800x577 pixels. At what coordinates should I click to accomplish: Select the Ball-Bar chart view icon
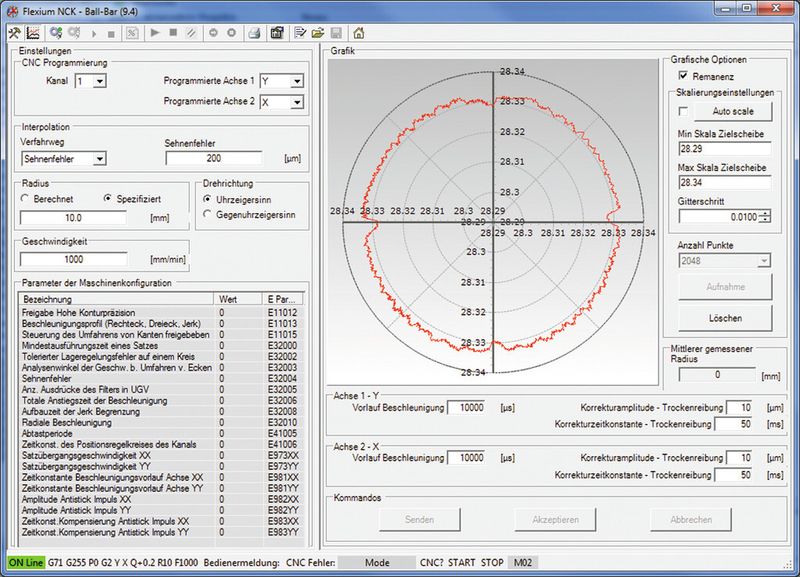(x=33, y=33)
